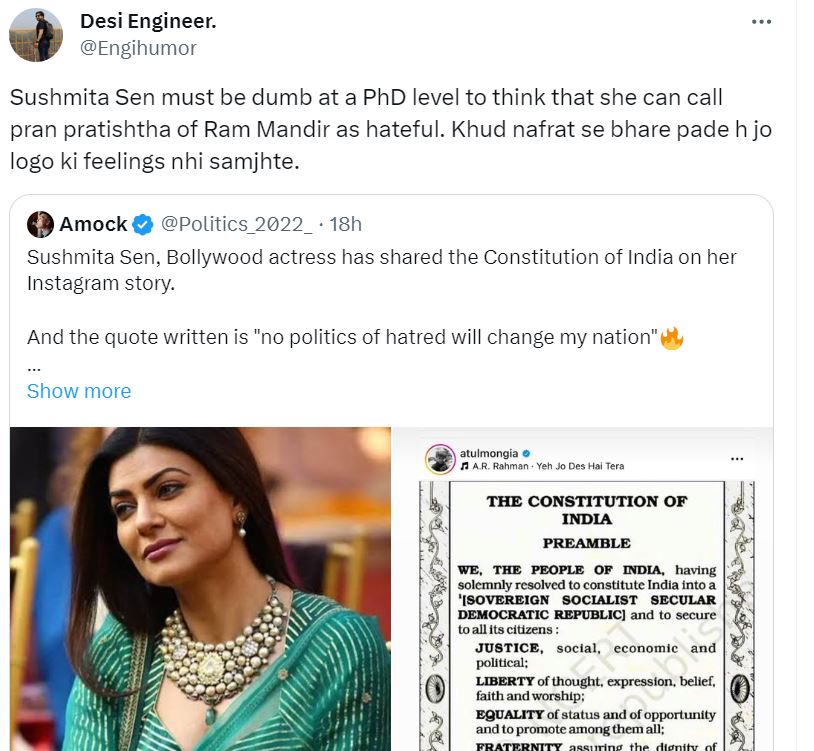Click Amock's small profile avatar
The width and height of the screenshot is (814, 751).
[40, 224]
